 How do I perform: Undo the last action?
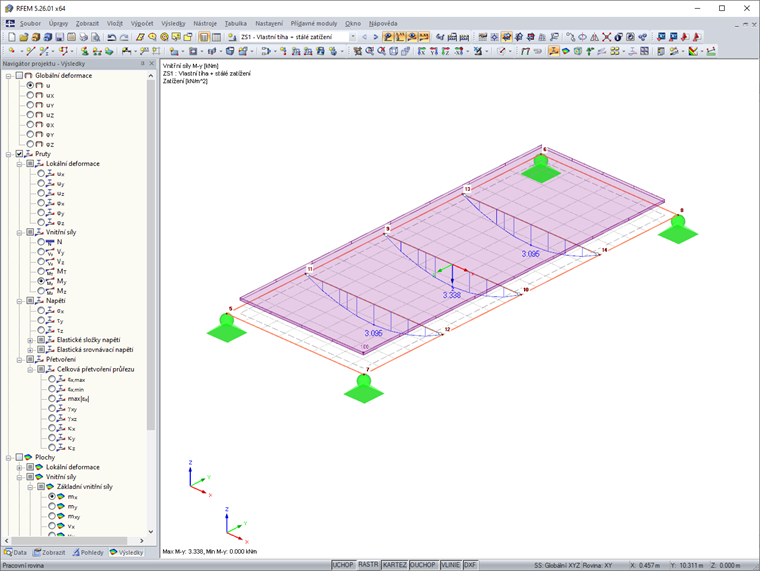point(111,37)
